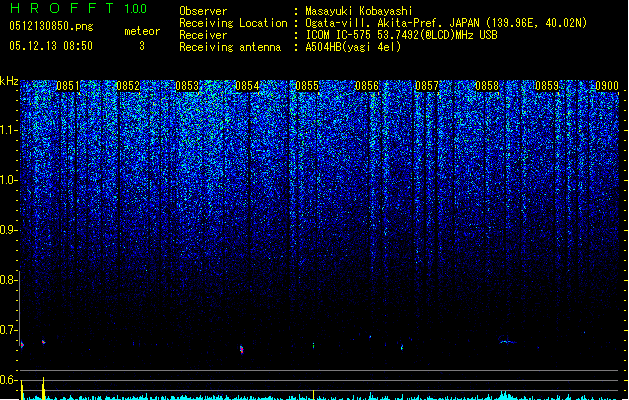Image resolution: width=629 pixels, height=400 pixels.
Task: Click the faint curved echo below 0858 marker
Action: pos(507,341)
